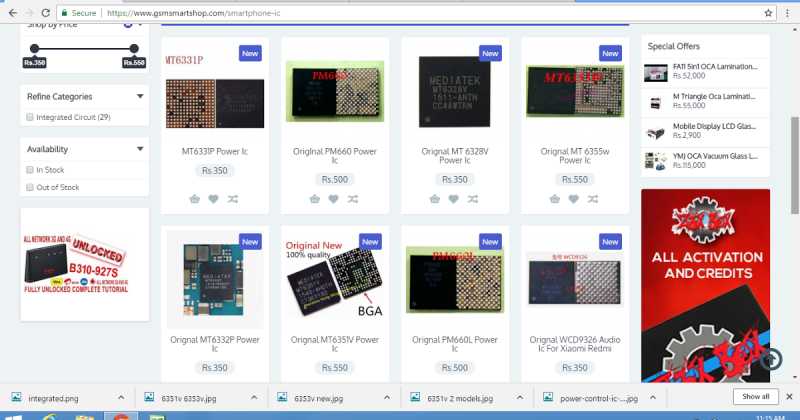The image size is (800, 420).
Task: Check the Out of Stock filter
Action: 30,187
